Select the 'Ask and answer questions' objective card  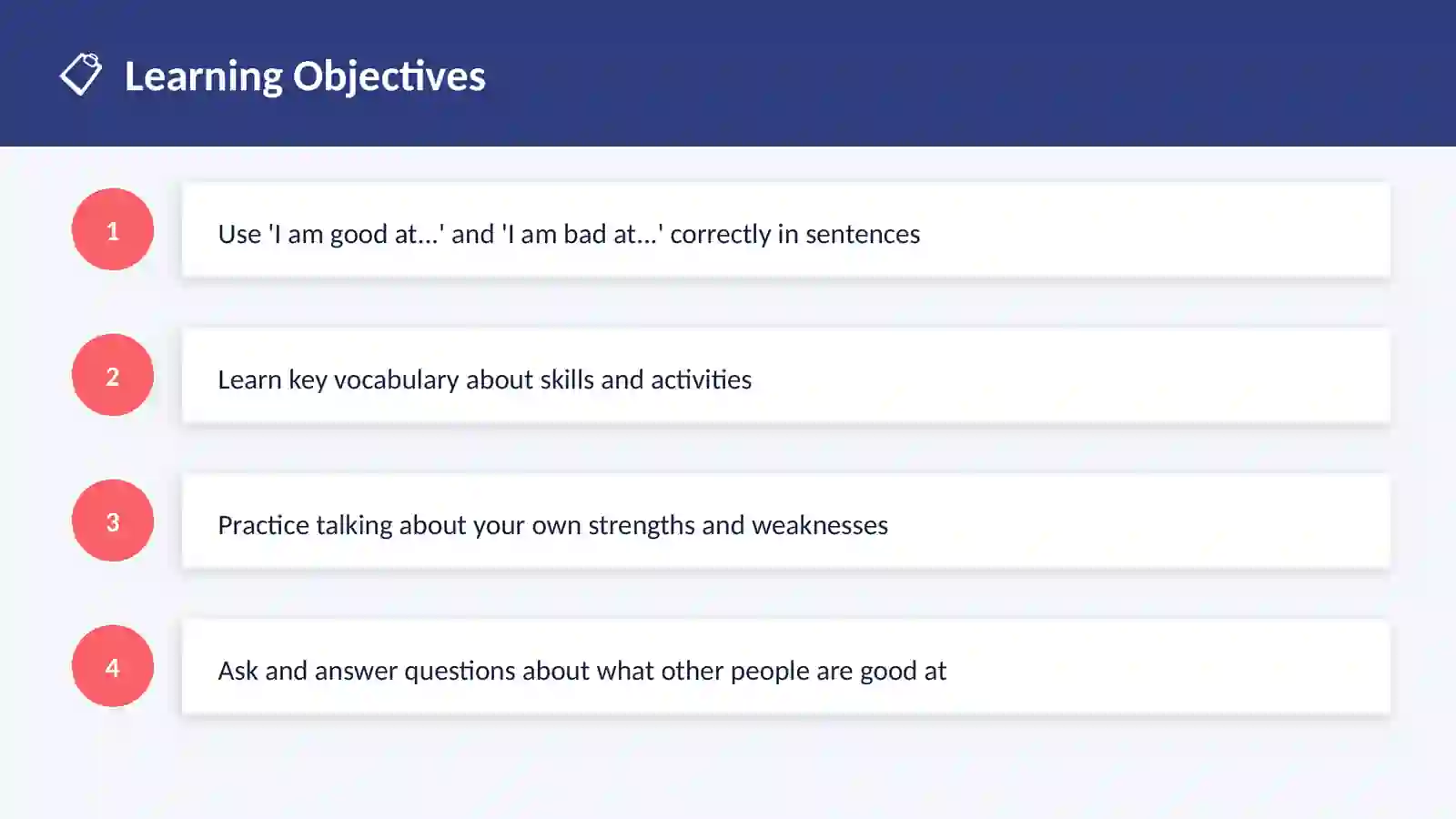pyautogui.click(x=786, y=667)
